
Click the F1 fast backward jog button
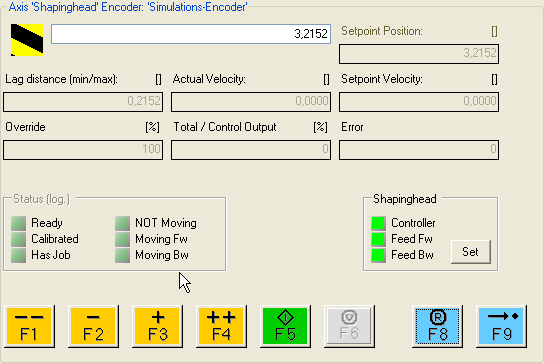[x=29, y=326]
